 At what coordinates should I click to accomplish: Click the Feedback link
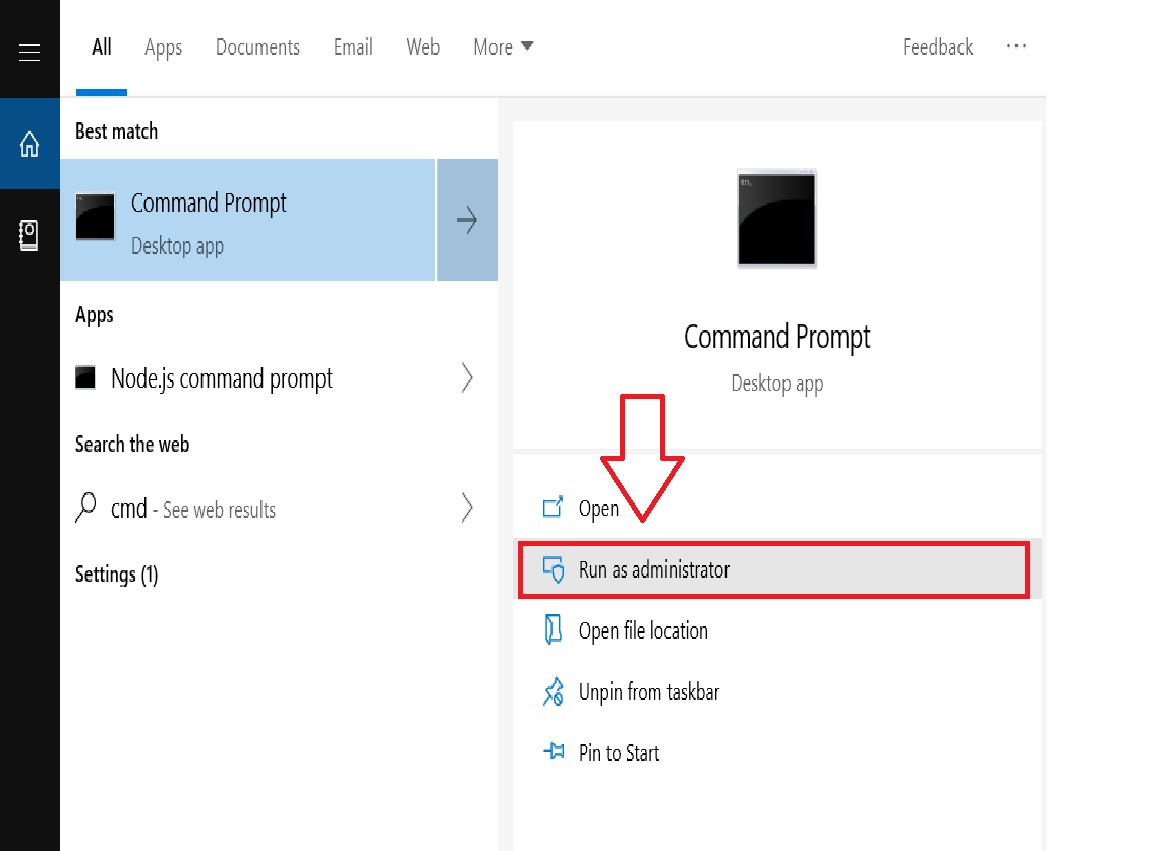coord(938,47)
